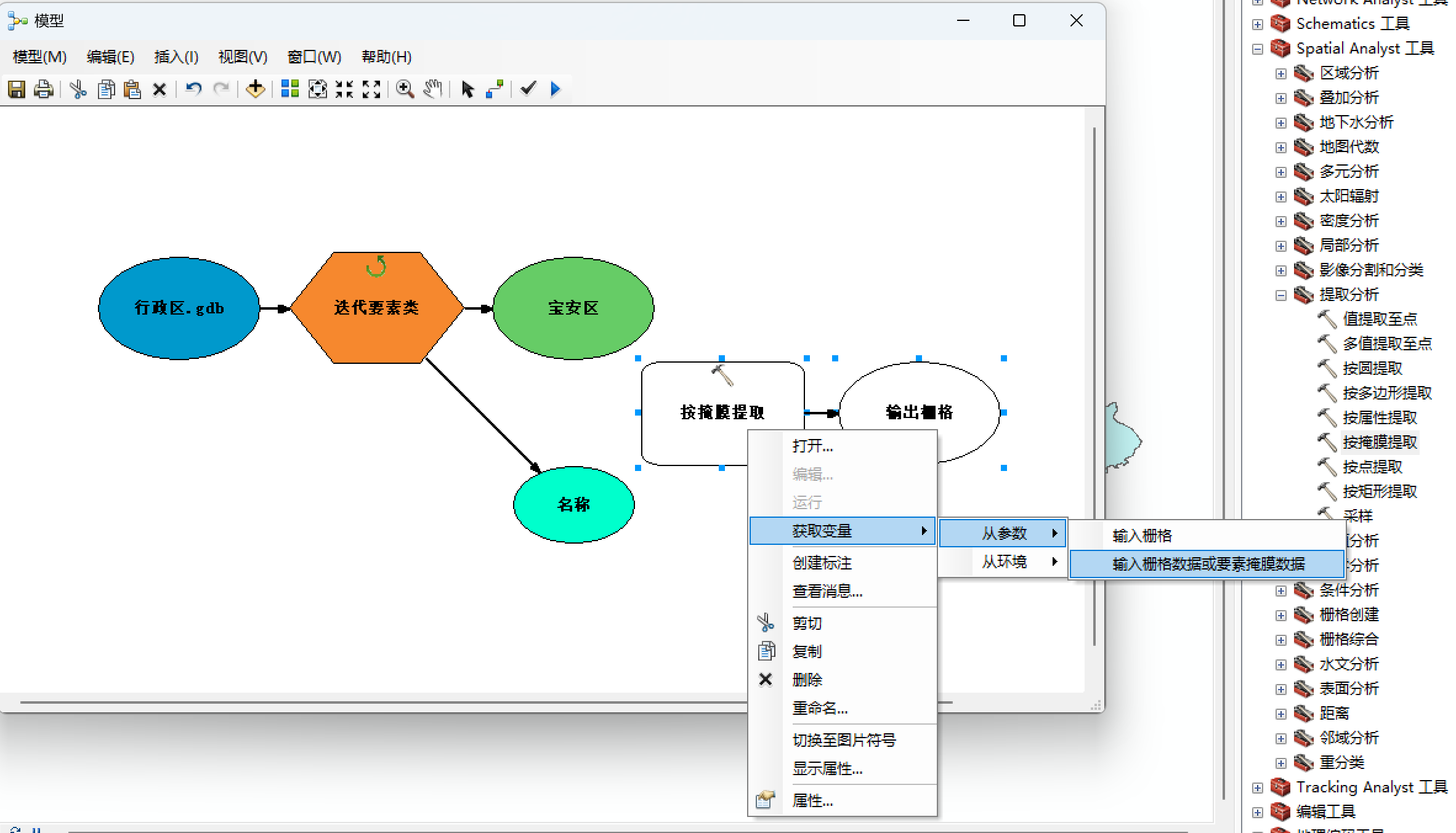This screenshot has height=833, width=1456.
Task: Click the Add Data toolbar button
Action: coord(255,89)
